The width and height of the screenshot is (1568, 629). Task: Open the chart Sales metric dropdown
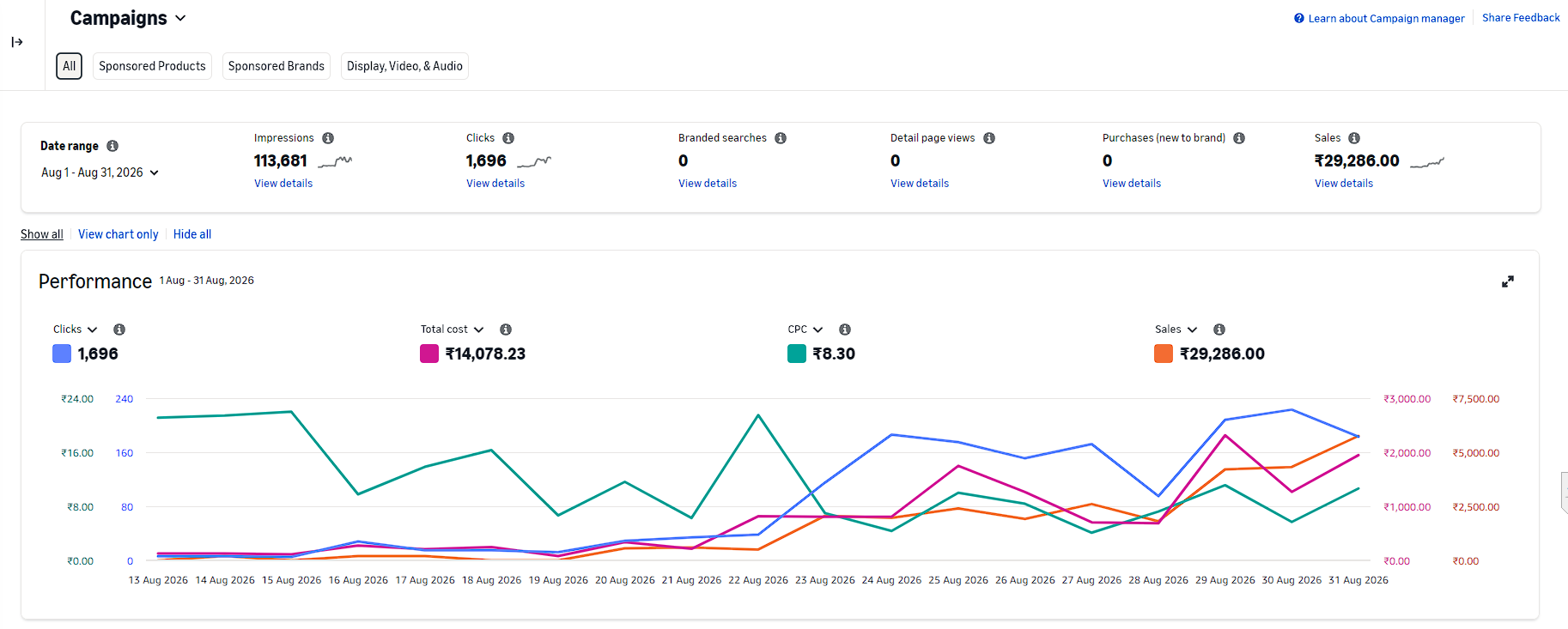point(1176,330)
